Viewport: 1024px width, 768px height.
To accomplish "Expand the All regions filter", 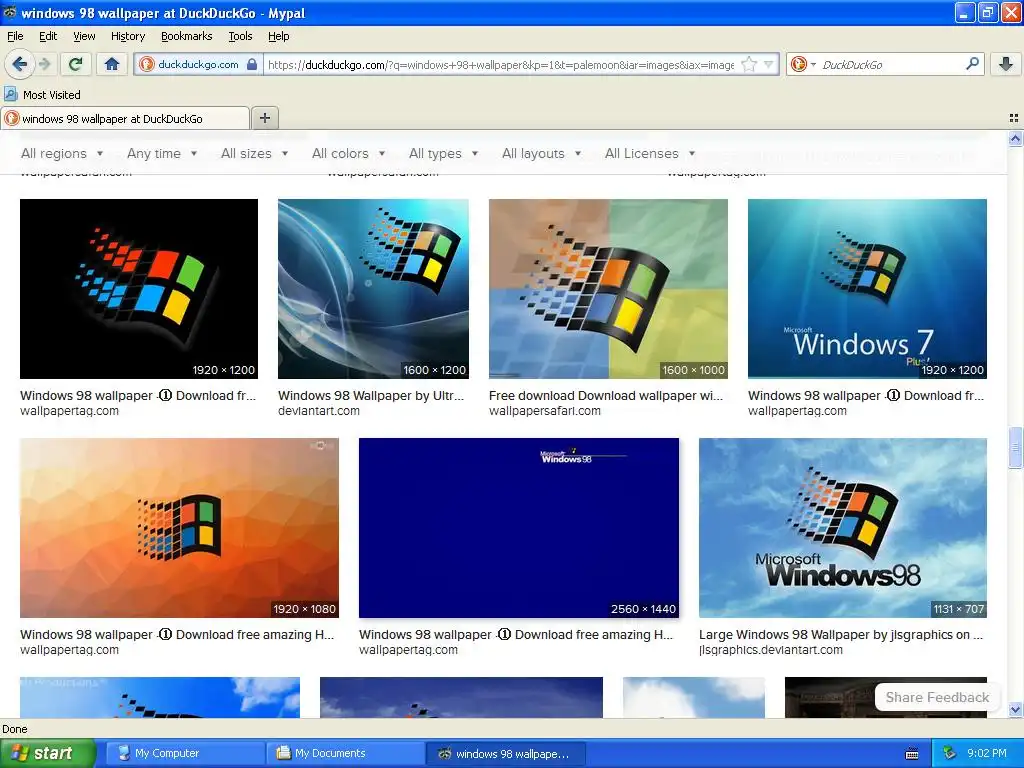I will 62,153.
